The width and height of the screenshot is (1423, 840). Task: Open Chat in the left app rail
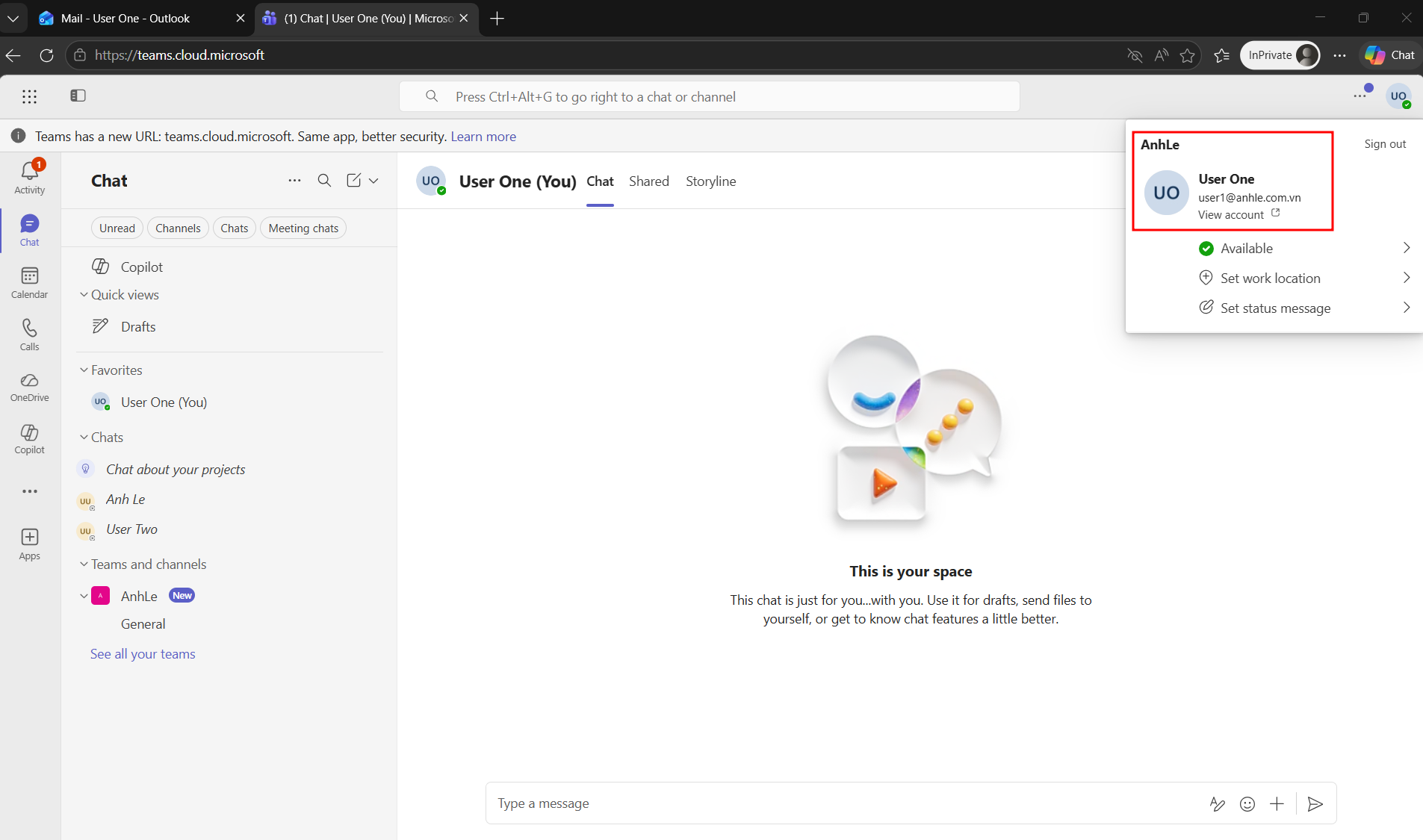pos(30,231)
